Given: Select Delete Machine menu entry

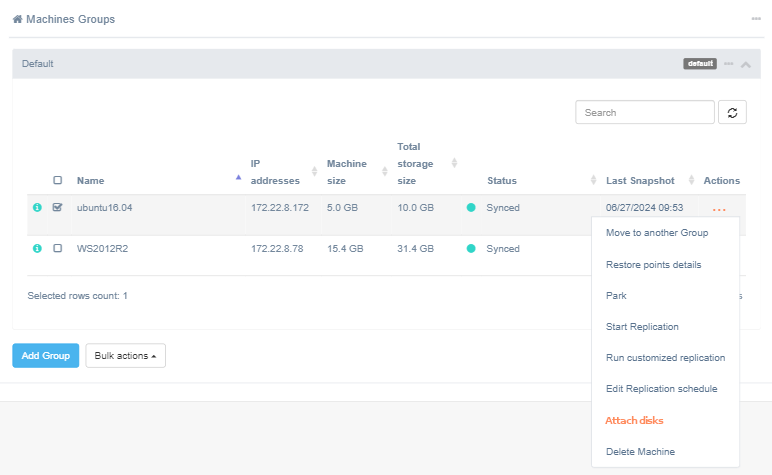Looking at the screenshot, I should pos(640,452).
